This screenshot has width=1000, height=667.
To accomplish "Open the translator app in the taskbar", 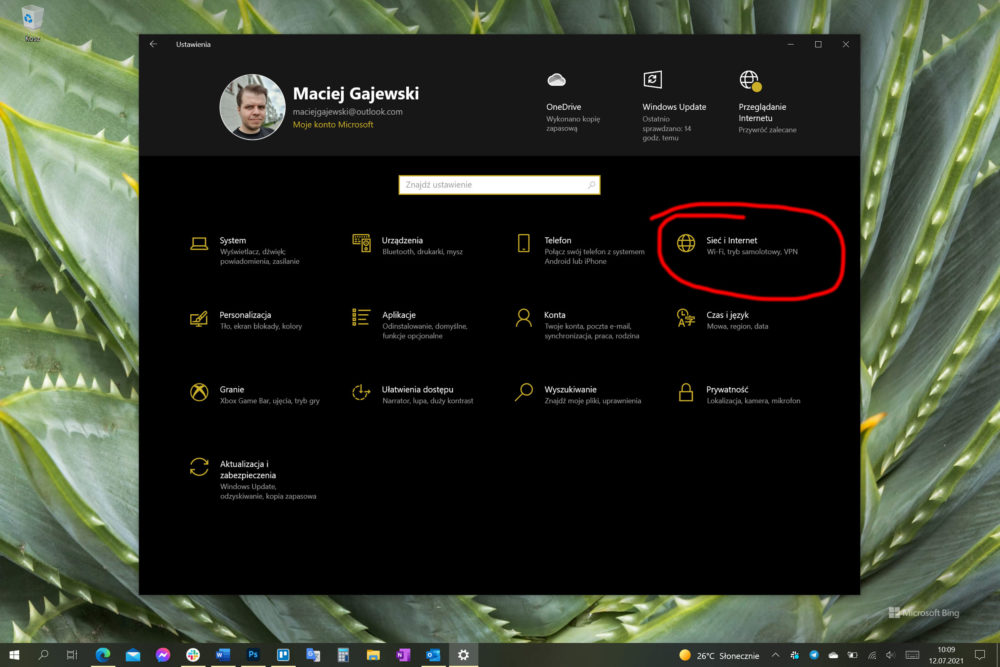I will click(312, 655).
